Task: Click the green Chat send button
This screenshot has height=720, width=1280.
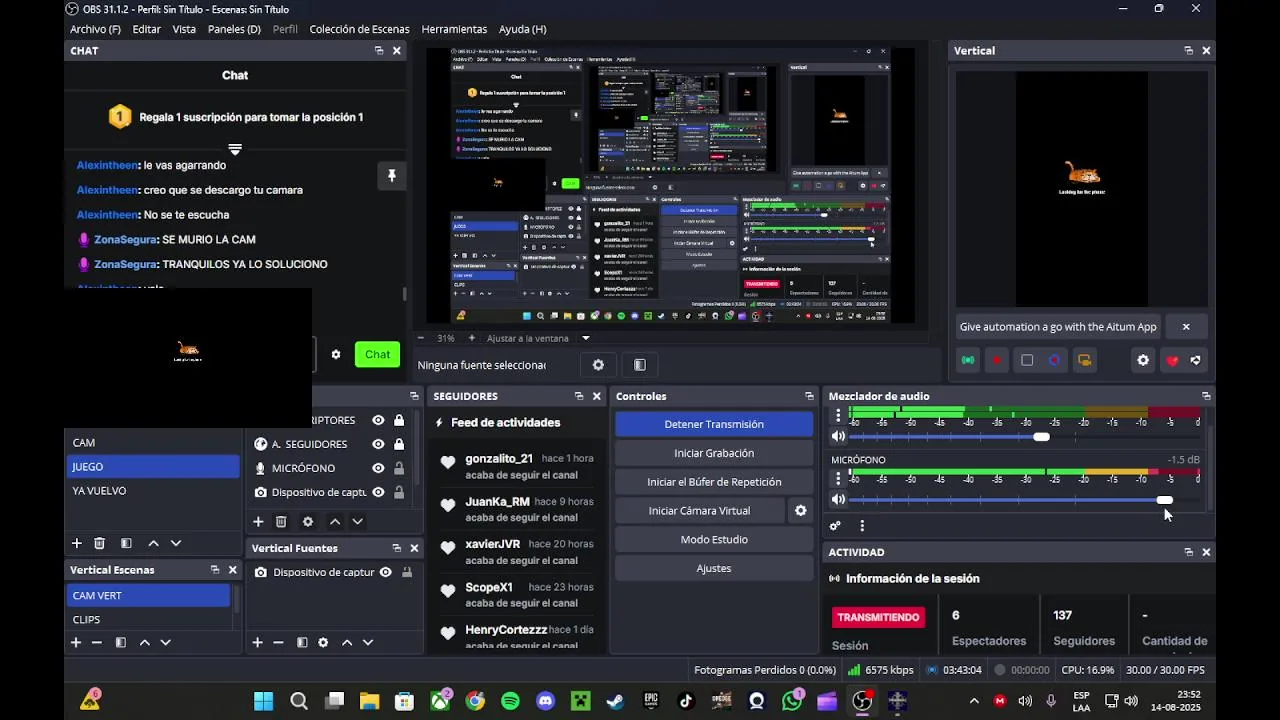Action: click(x=377, y=354)
